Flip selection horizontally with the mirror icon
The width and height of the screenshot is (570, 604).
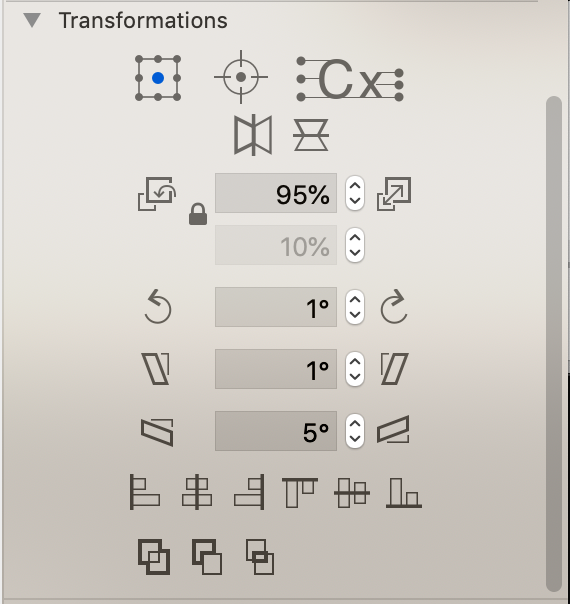coord(253,135)
